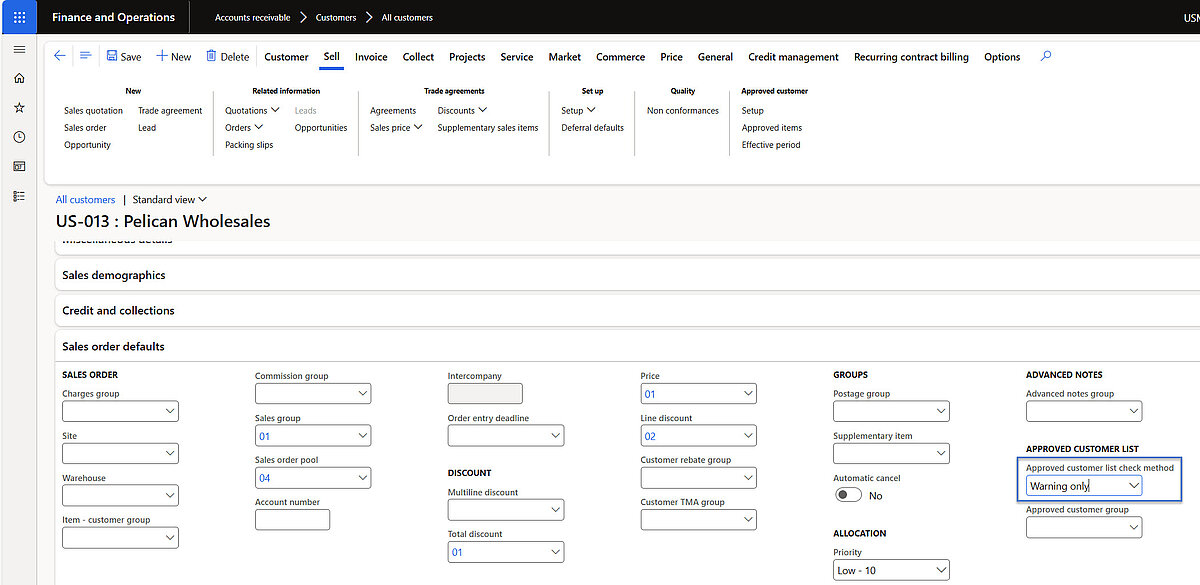
Task: Expand the Standard view selector
Action: (x=170, y=200)
